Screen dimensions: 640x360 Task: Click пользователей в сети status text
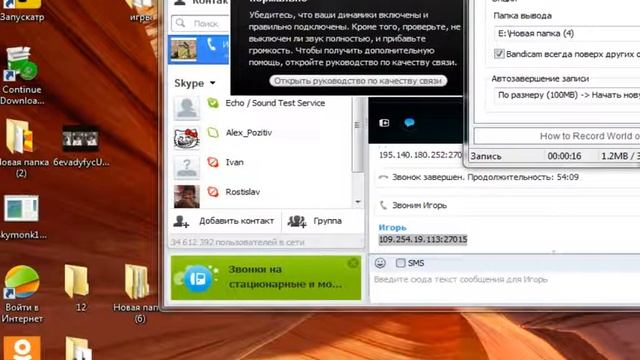coord(237,242)
